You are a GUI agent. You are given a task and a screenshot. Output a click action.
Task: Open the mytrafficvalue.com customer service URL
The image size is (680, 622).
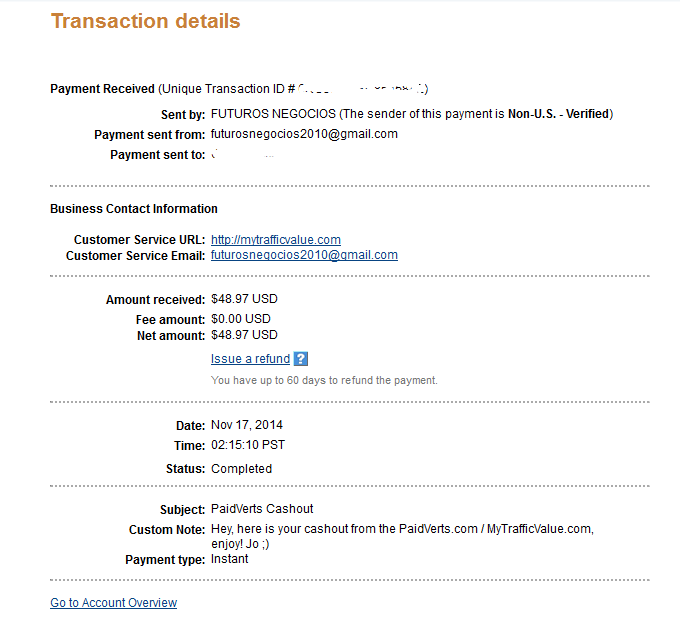point(276,240)
